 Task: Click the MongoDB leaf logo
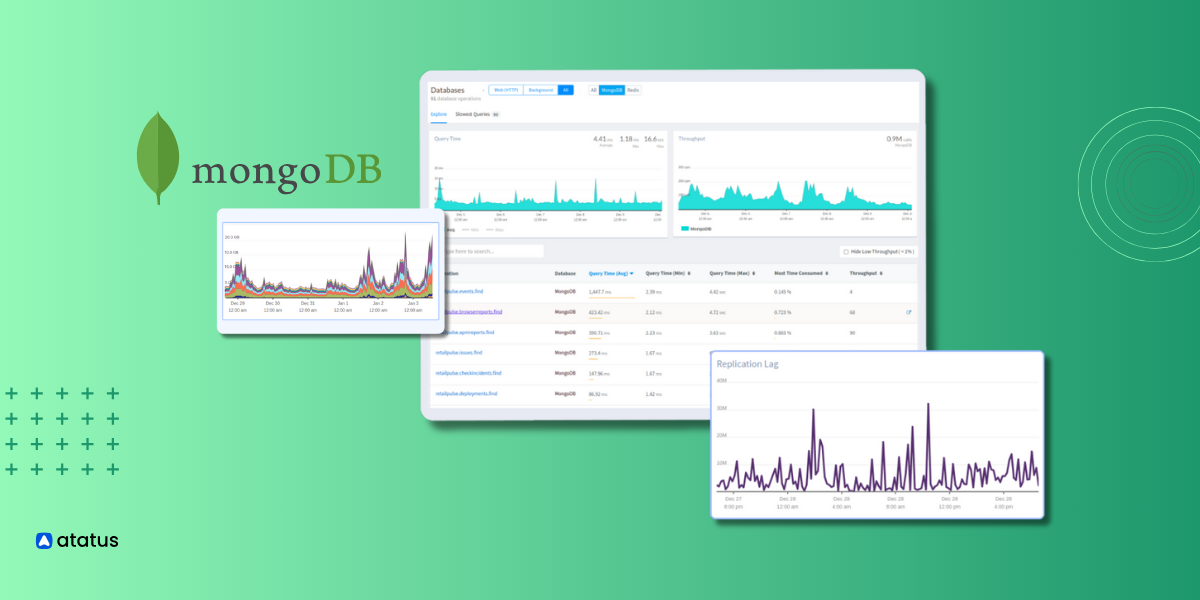point(157,155)
